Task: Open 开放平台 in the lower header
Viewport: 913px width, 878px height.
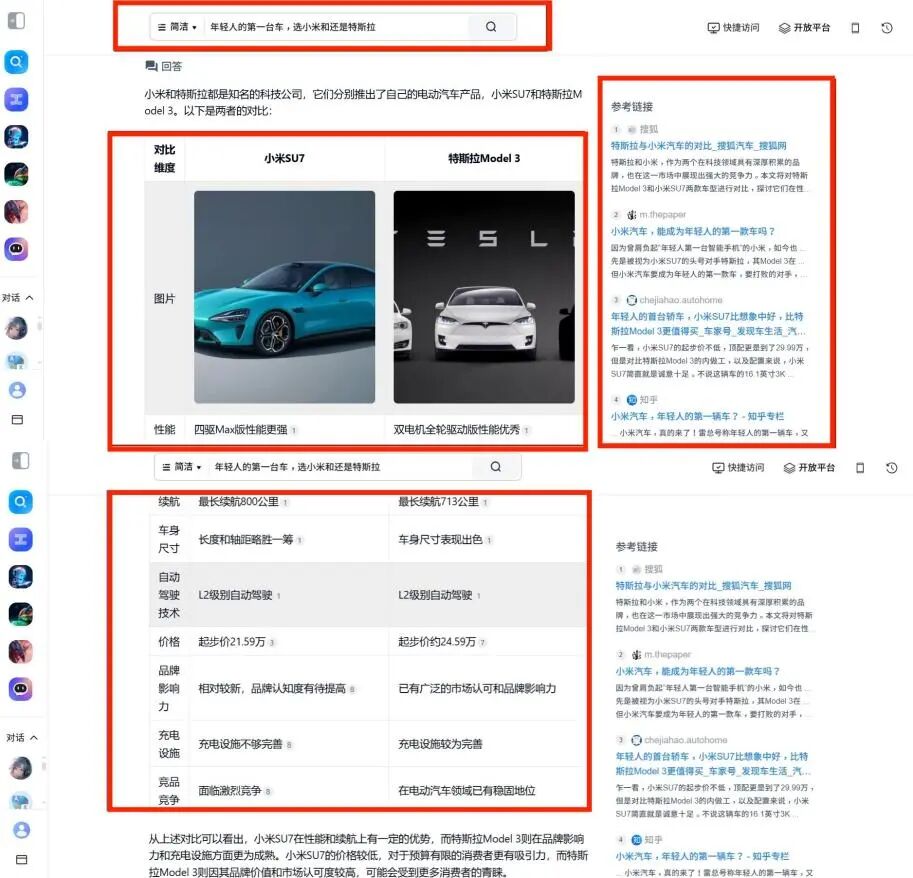Action: point(809,468)
